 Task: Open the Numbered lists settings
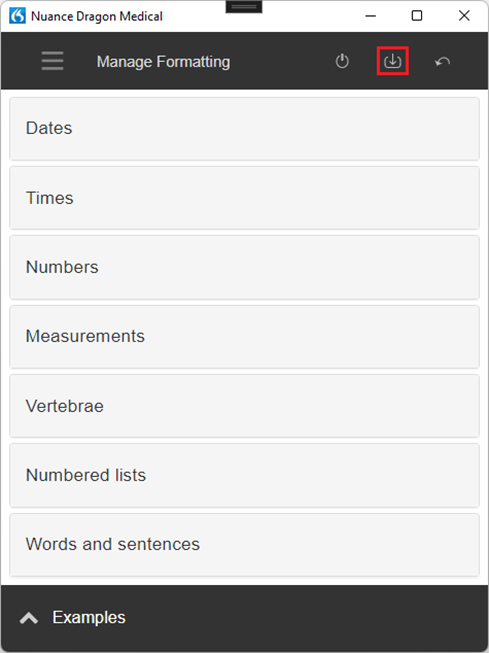(x=244, y=476)
